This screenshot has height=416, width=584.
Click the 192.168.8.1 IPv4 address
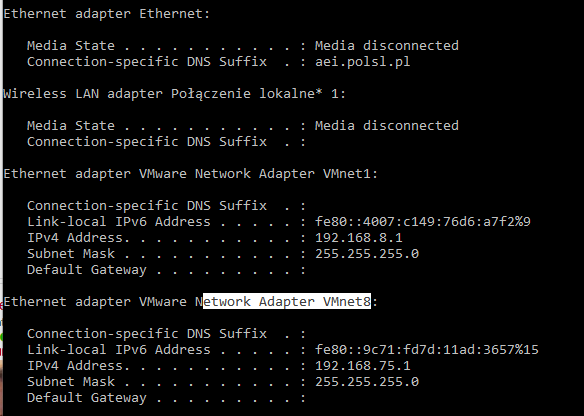[x=359, y=238]
